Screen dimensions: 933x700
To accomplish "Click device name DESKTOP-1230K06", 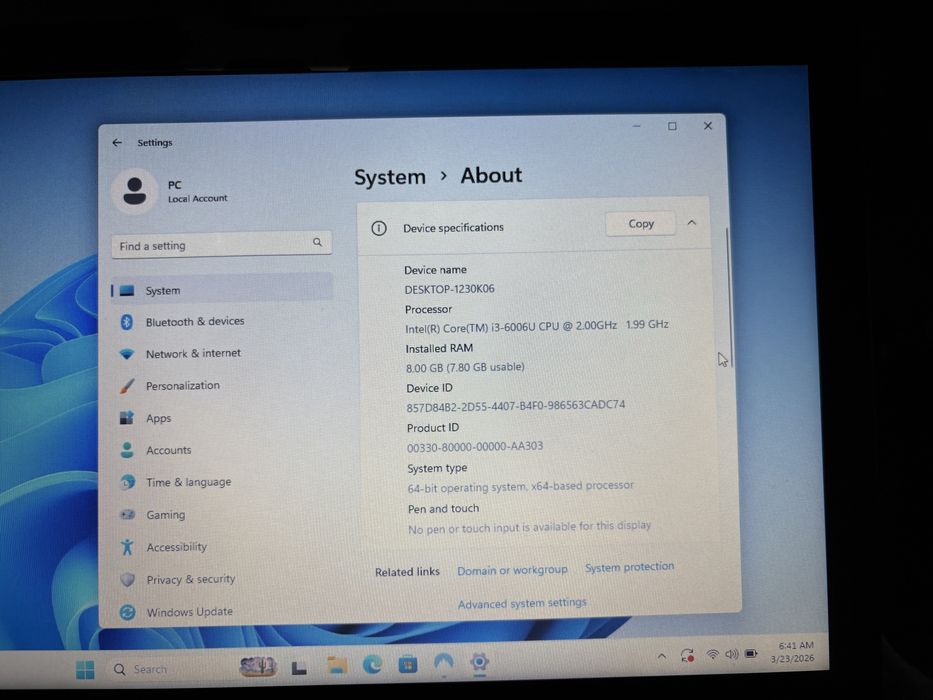I will coord(449,289).
